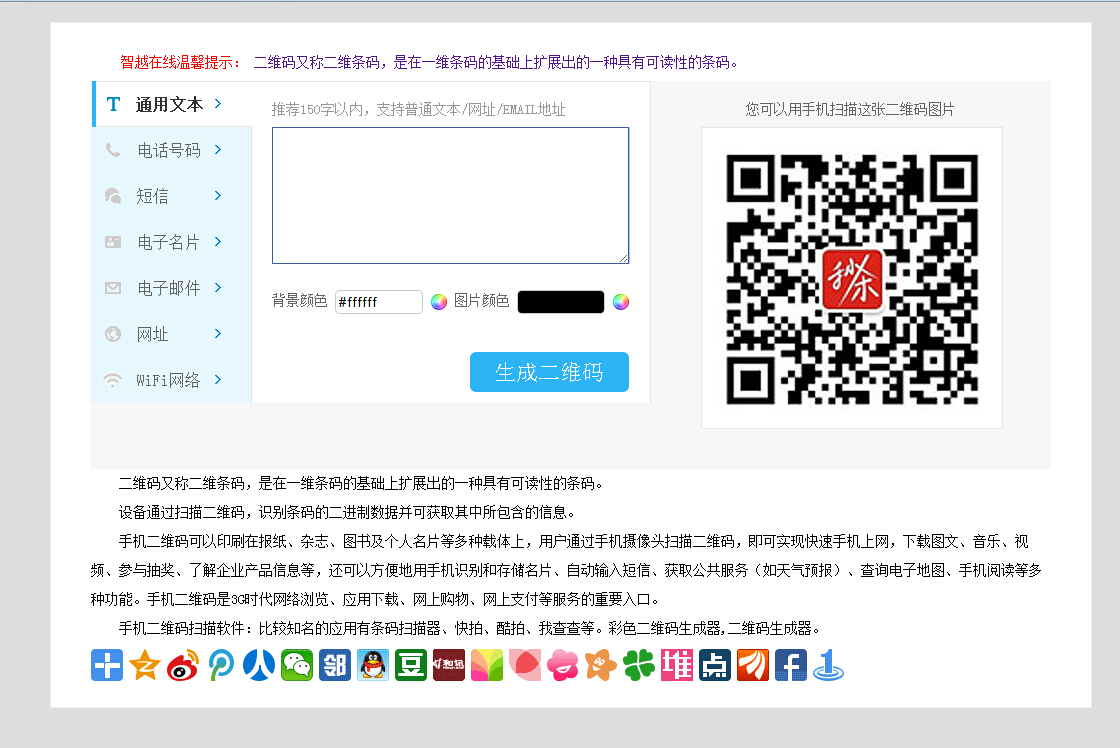Click the Facebook share icon
The height and width of the screenshot is (748, 1120).
pos(791,665)
